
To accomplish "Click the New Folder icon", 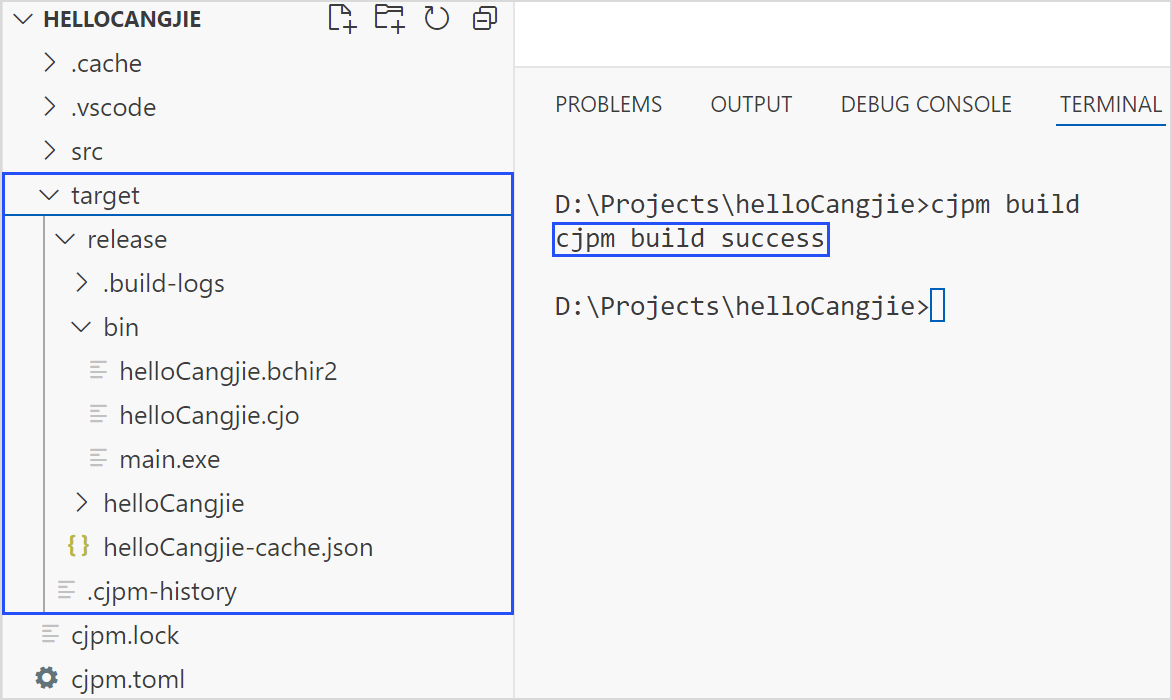I will [389, 19].
